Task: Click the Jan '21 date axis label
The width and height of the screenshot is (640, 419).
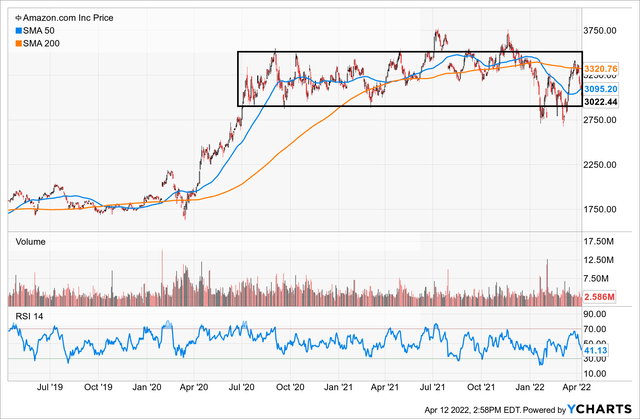Action: pos(338,387)
